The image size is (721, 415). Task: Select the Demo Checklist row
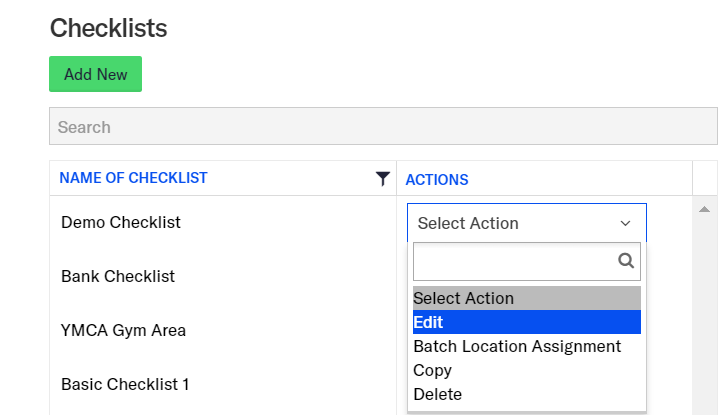point(121,222)
